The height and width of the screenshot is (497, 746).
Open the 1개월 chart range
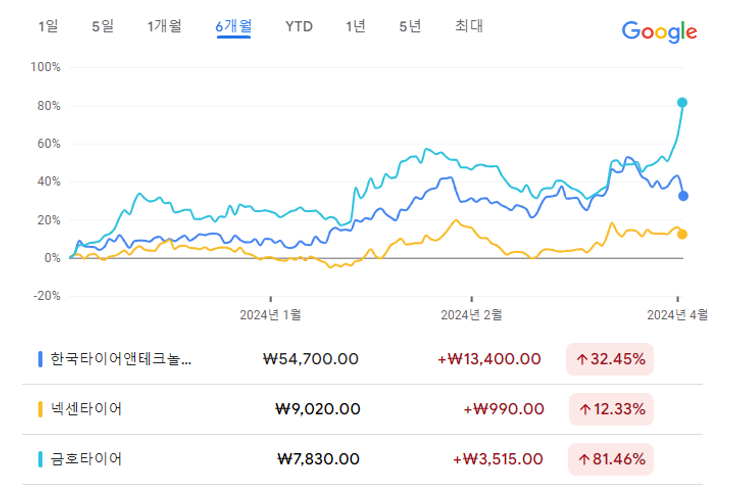[x=164, y=26]
